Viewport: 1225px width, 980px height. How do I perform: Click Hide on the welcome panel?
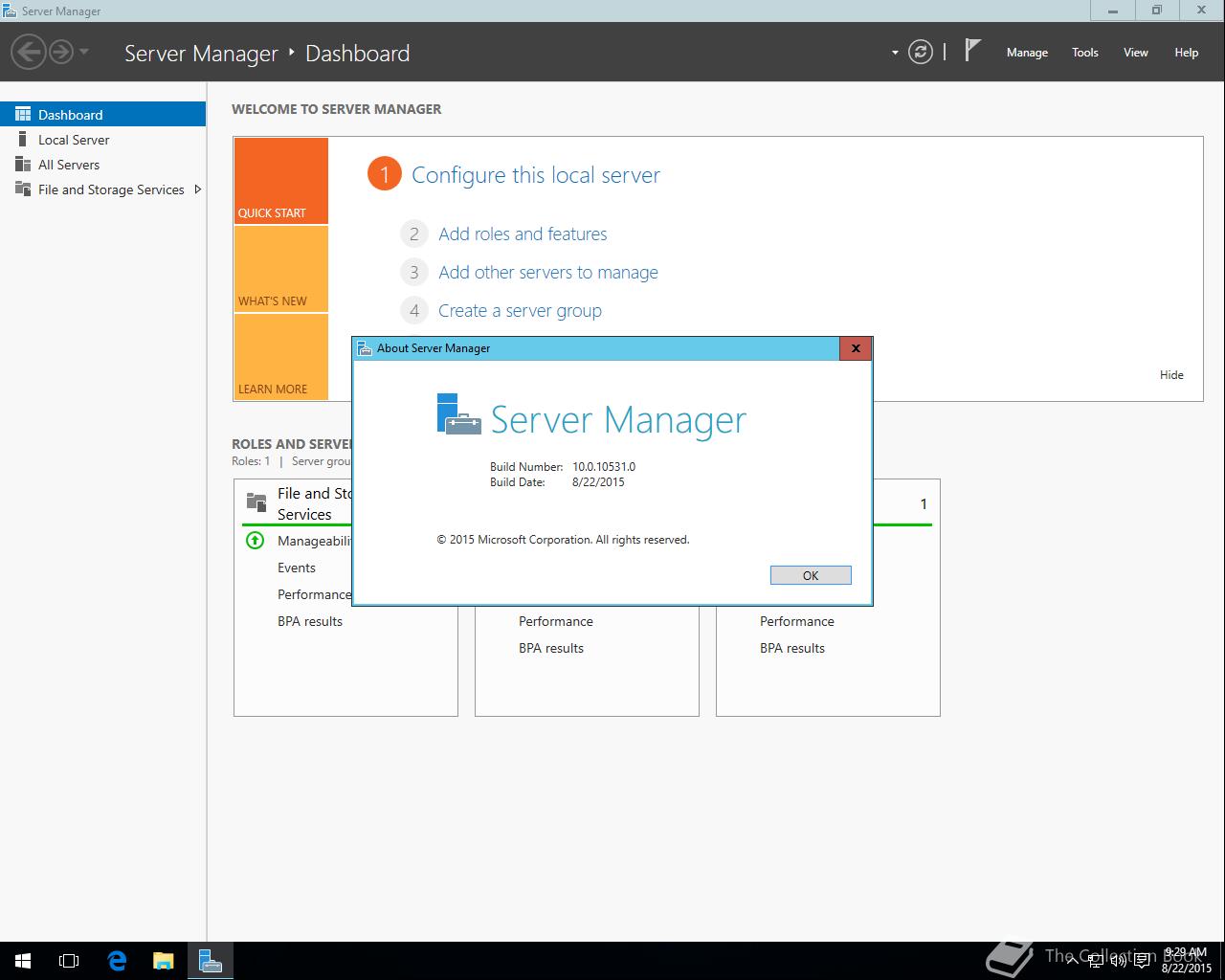pos(1171,375)
